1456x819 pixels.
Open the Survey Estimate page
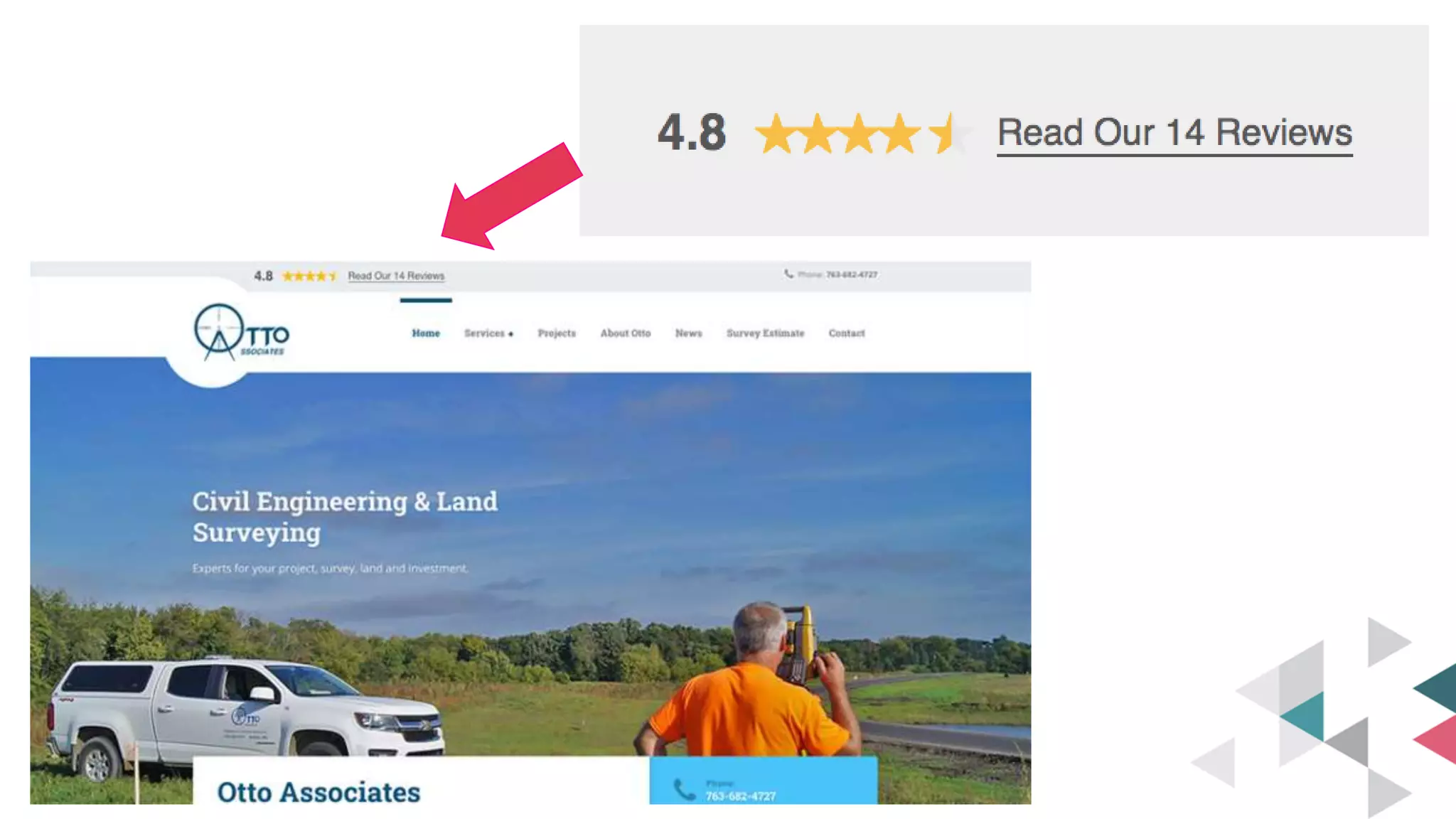(x=766, y=333)
